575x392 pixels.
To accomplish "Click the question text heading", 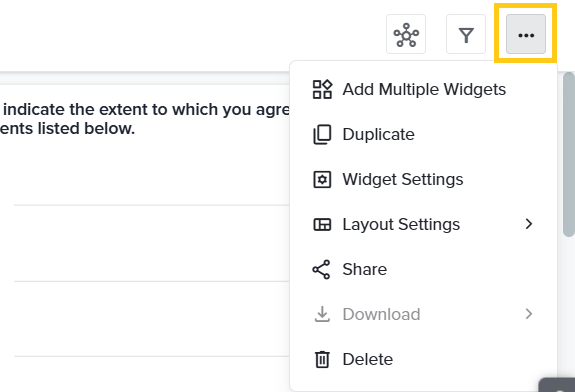I will click(x=145, y=119).
